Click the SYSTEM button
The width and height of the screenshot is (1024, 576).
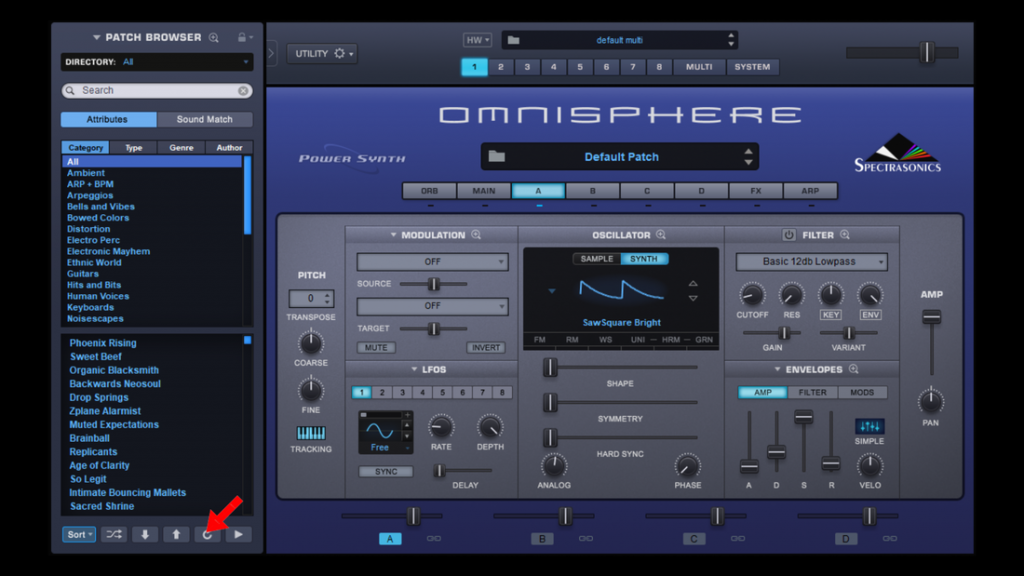752,67
